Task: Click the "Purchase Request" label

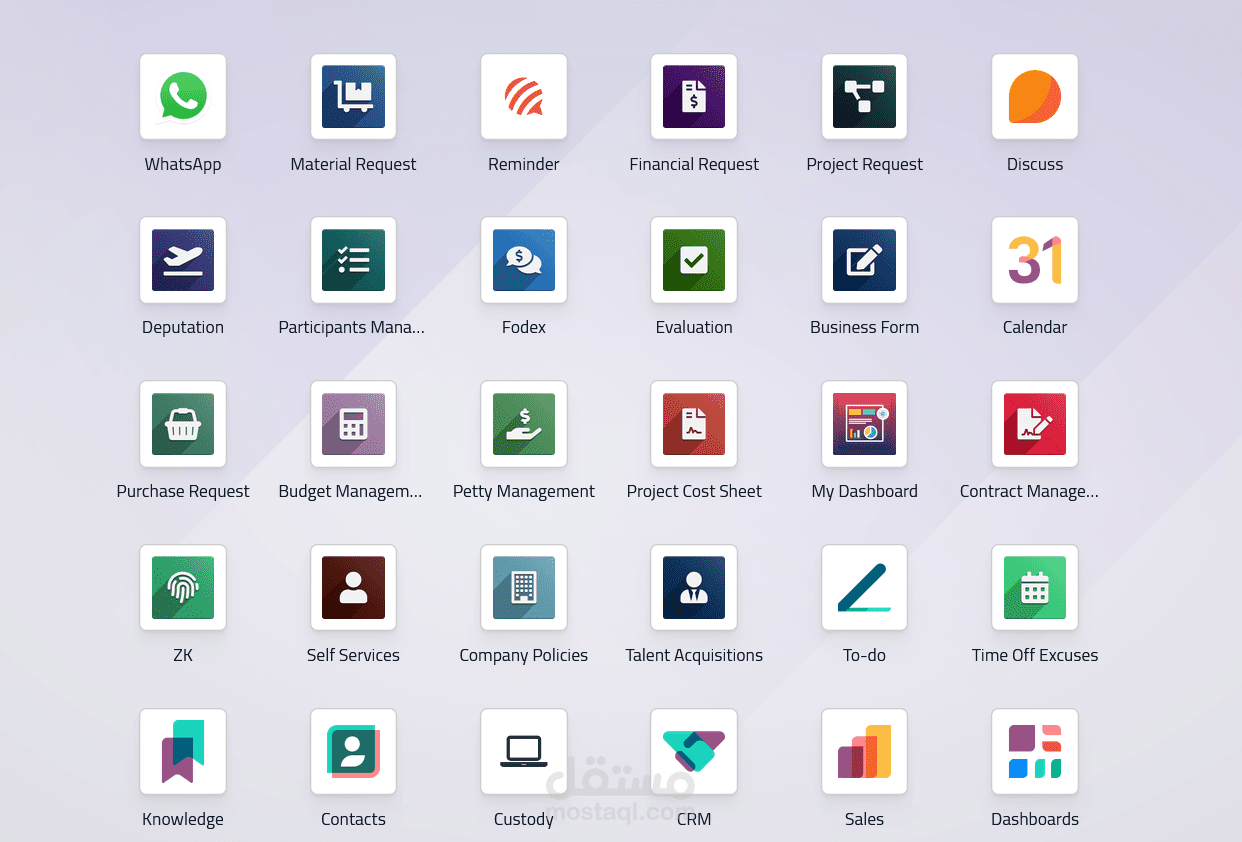Action: tap(183, 491)
